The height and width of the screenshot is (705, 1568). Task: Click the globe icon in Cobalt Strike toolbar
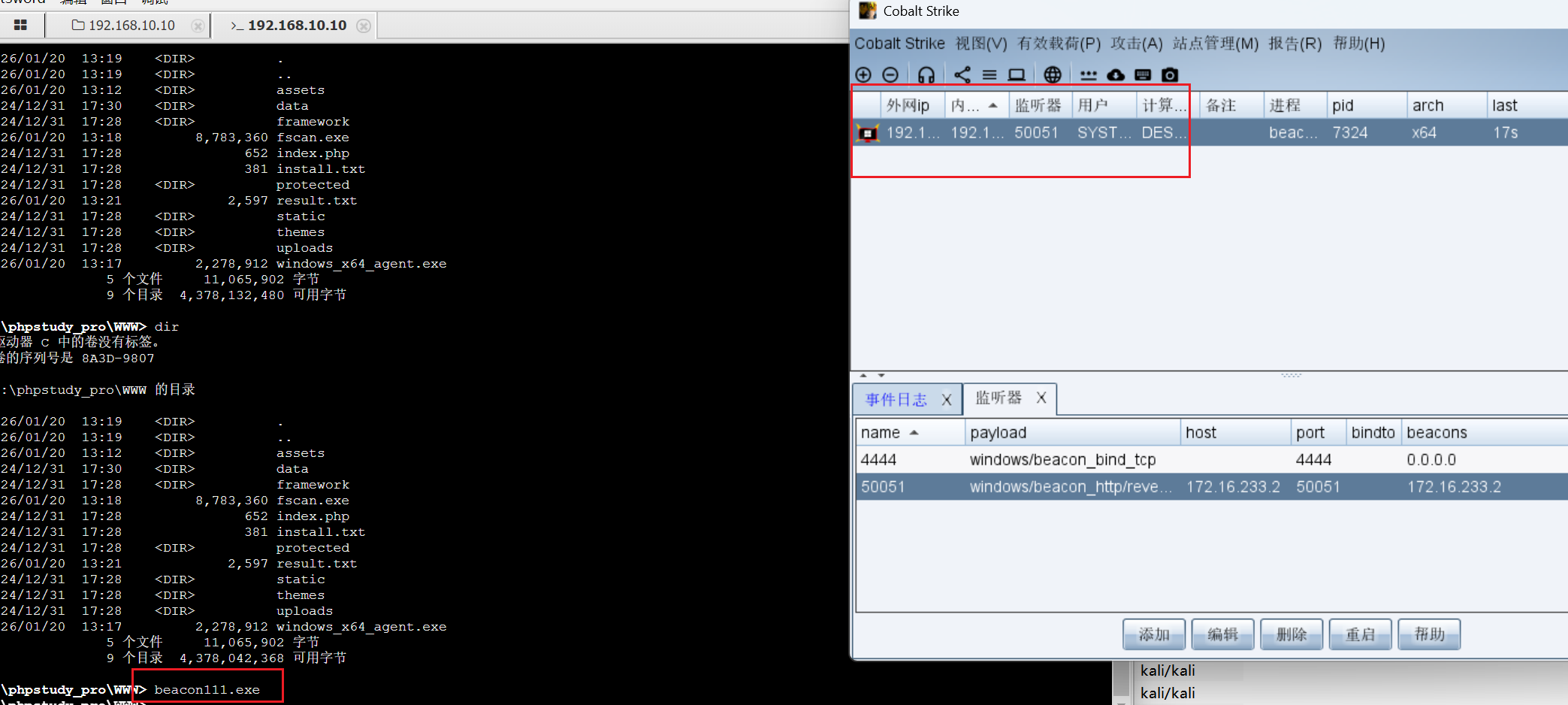[1053, 74]
